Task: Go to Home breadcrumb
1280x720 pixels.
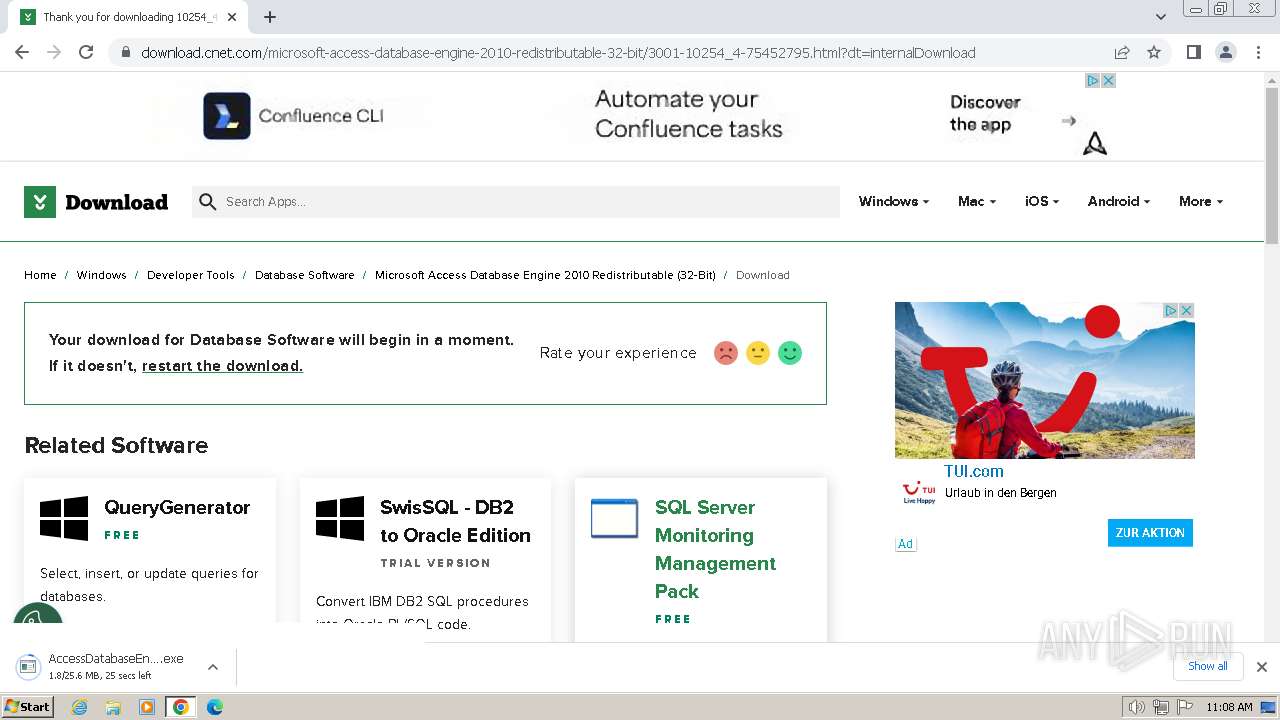Action: point(40,275)
